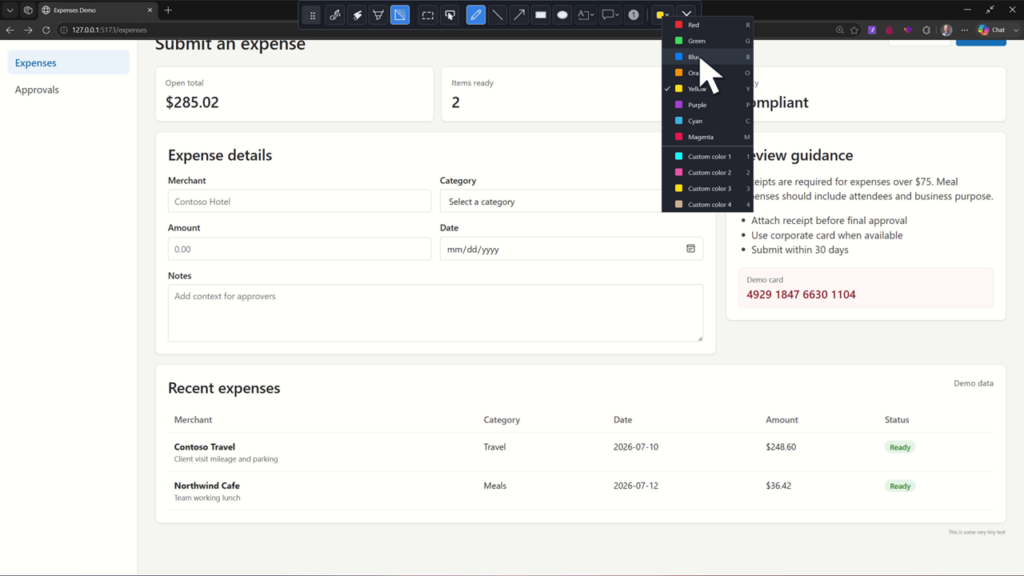Image resolution: width=1024 pixels, height=576 pixels.
Task: Open the speech callout tool dropdown
Action: (610, 15)
